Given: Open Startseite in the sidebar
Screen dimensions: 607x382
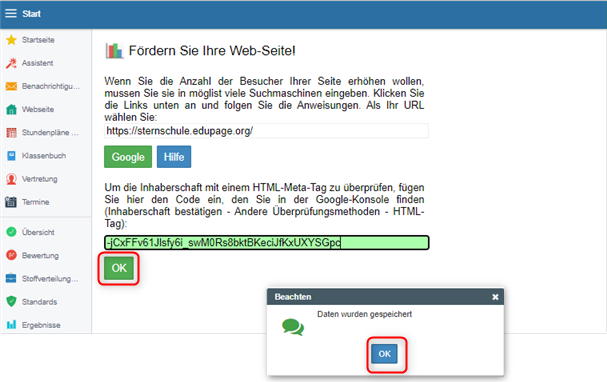Looking at the screenshot, I should coord(38,40).
